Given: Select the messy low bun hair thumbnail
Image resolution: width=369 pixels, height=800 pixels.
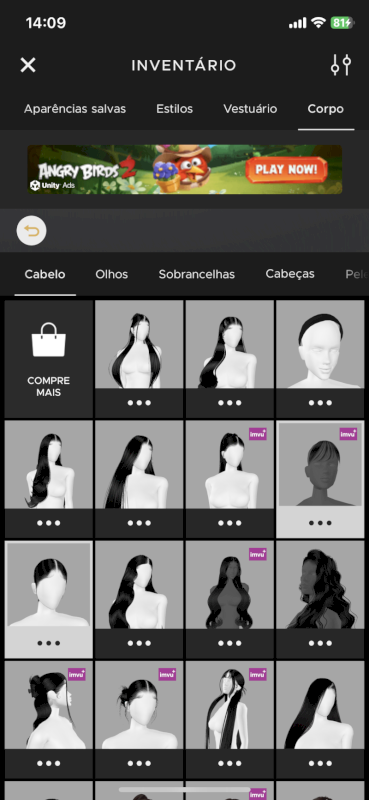Looking at the screenshot, I should (x=139, y=705).
